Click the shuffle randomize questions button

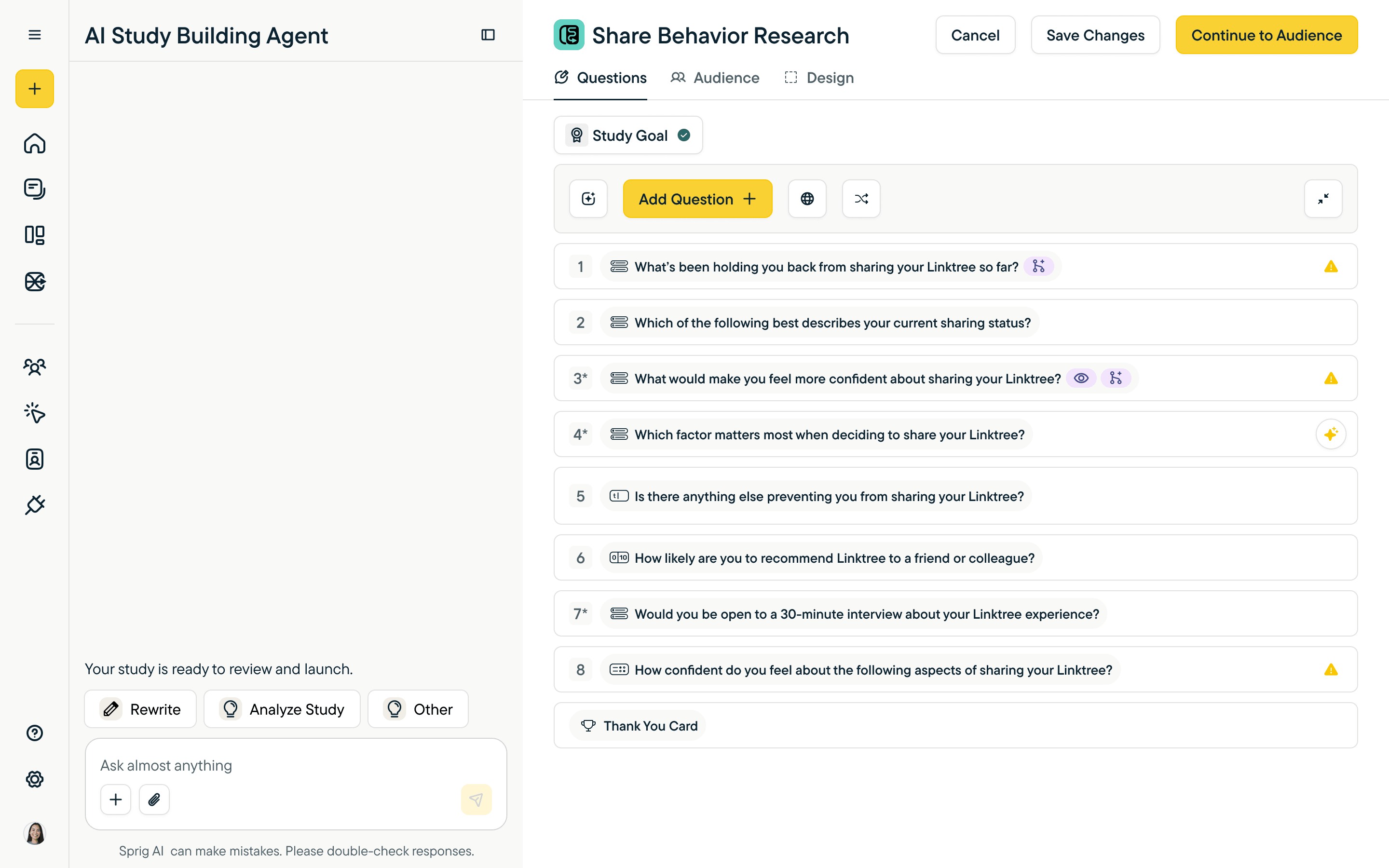pyautogui.click(x=861, y=199)
